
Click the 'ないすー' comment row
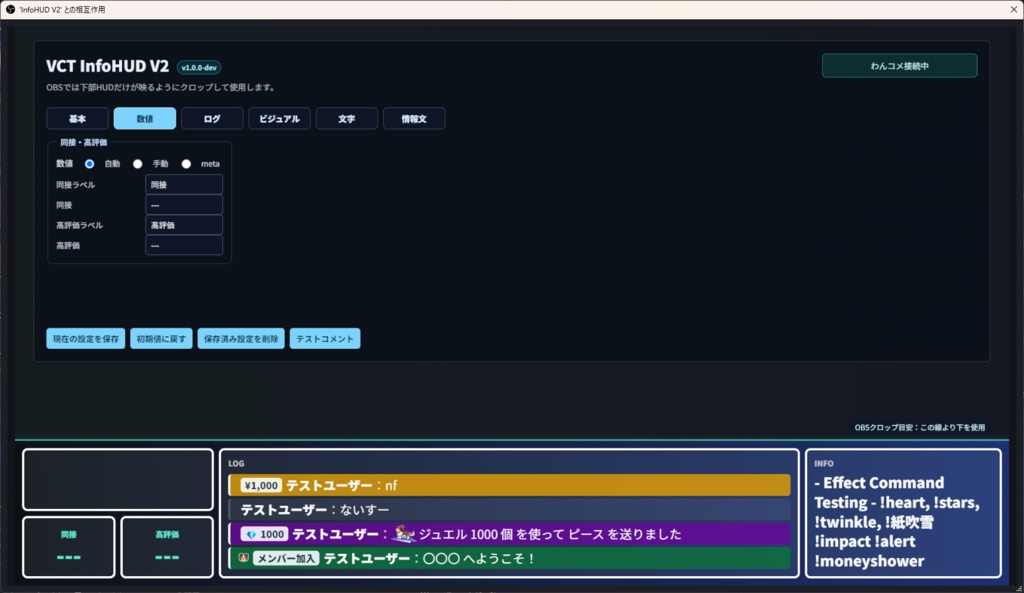click(x=509, y=509)
